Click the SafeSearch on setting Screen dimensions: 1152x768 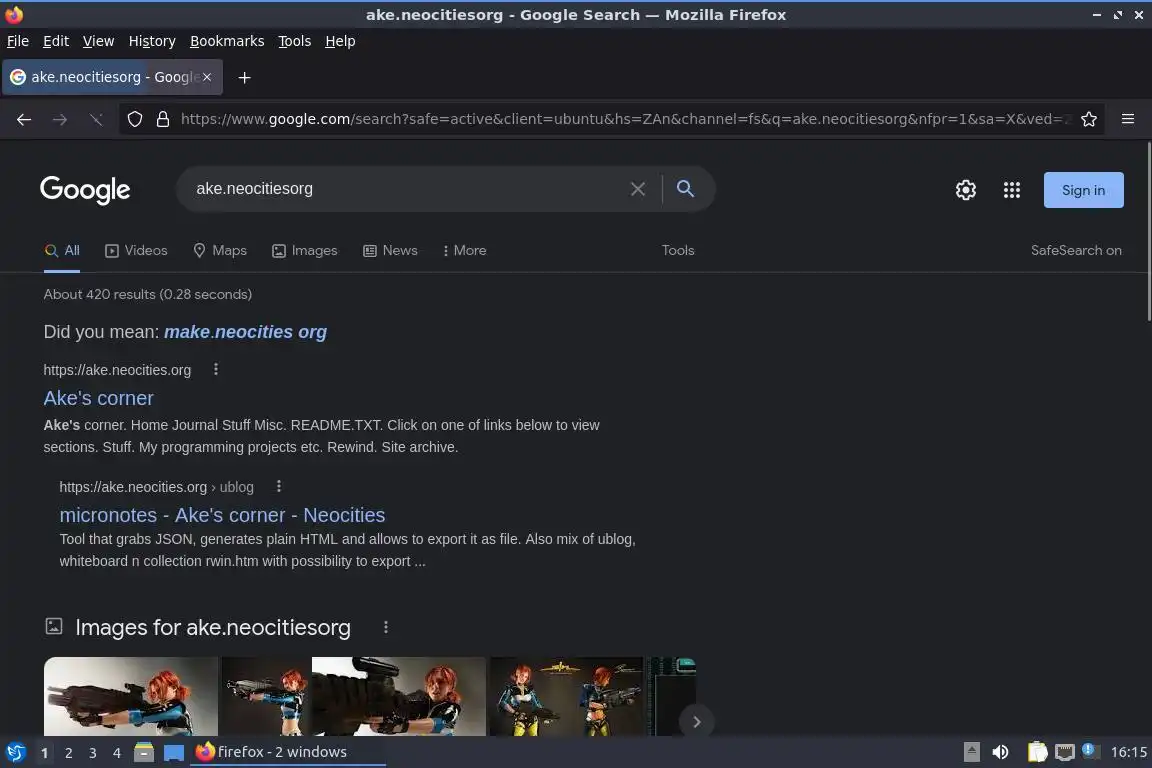[1076, 251]
